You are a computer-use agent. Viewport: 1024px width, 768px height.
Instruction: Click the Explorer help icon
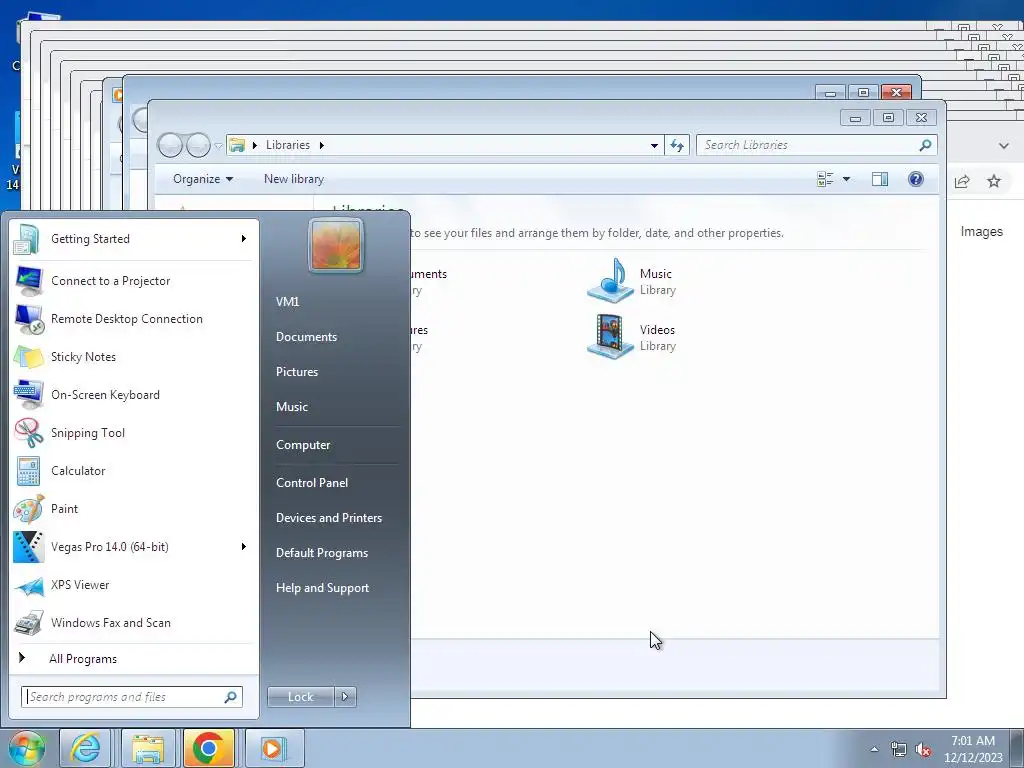pos(916,179)
